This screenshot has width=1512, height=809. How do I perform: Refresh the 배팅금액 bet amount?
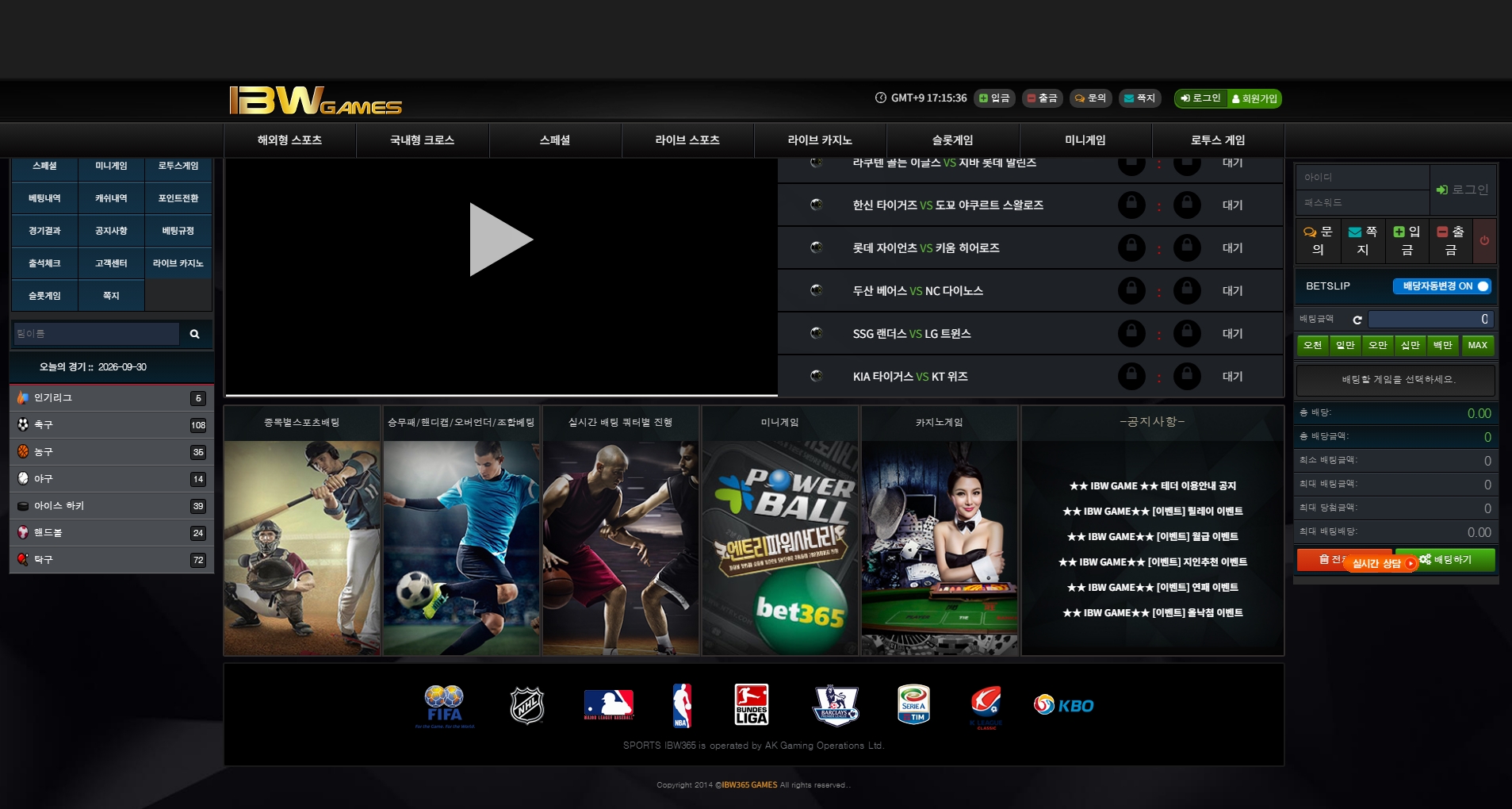1357,320
